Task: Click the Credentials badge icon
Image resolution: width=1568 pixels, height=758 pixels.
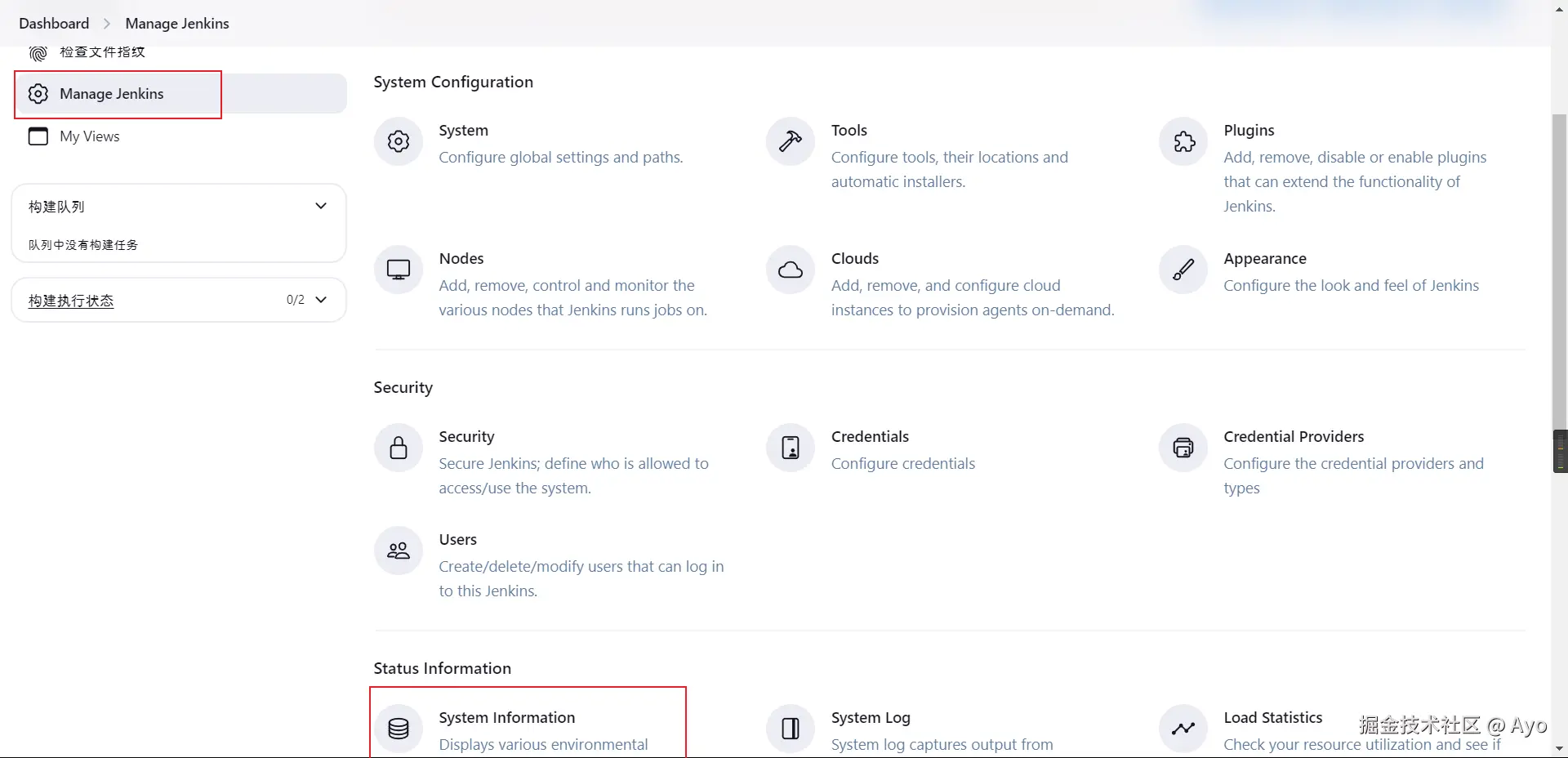Action: (x=791, y=448)
